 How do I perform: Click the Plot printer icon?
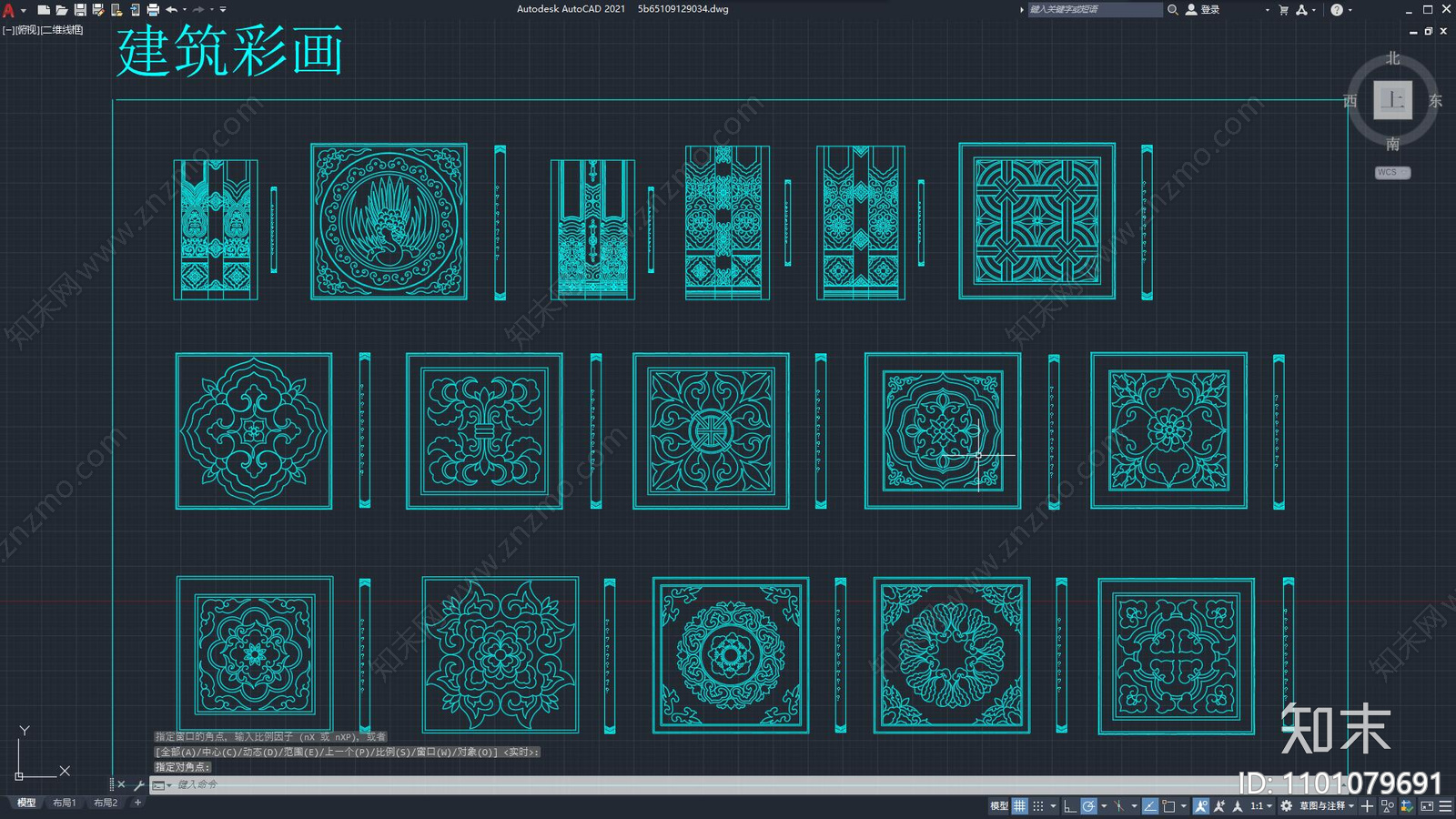pyautogui.click(x=153, y=10)
